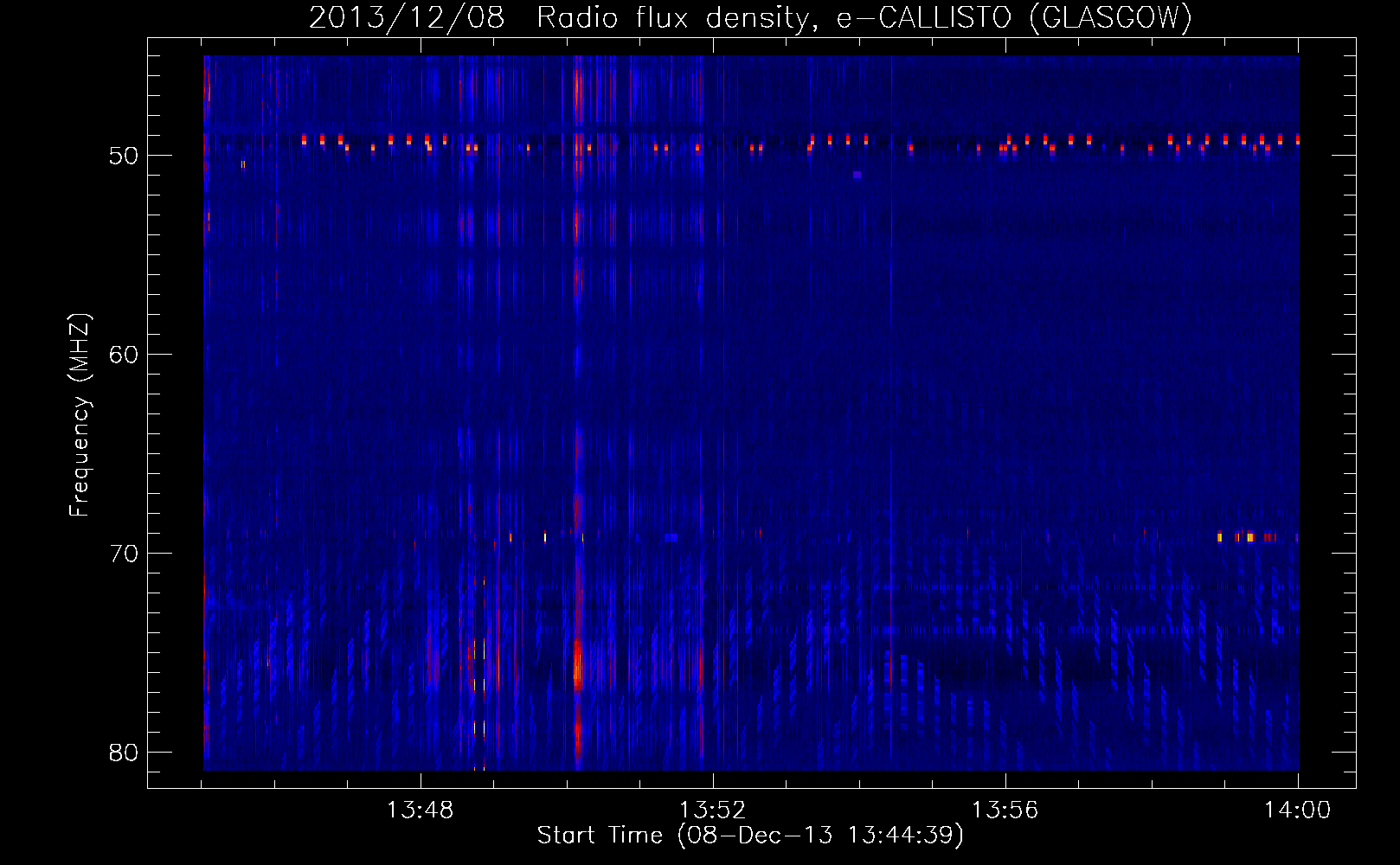The width and height of the screenshot is (1400, 865).
Task: Click the 13:56 time tick label
Action: point(1005,811)
